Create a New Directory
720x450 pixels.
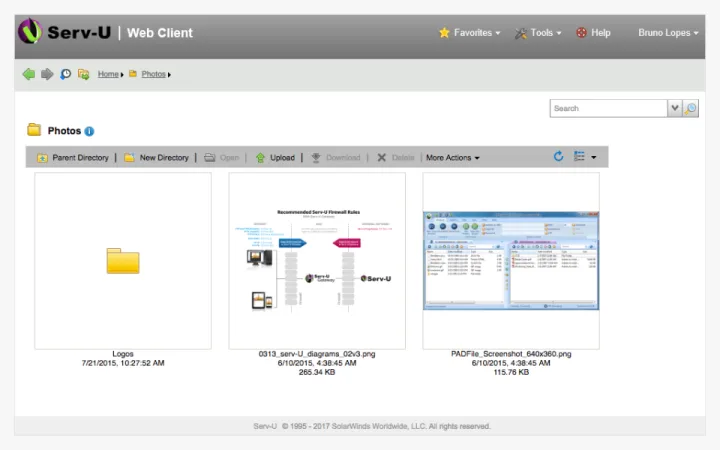pyautogui.click(x=156, y=158)
